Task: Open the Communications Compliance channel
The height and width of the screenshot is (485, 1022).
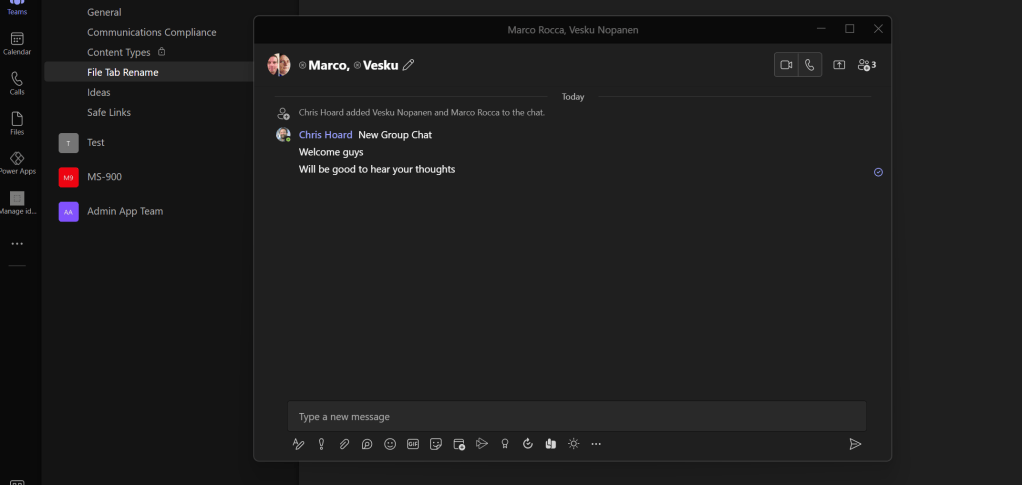Action: click(151, 32)
